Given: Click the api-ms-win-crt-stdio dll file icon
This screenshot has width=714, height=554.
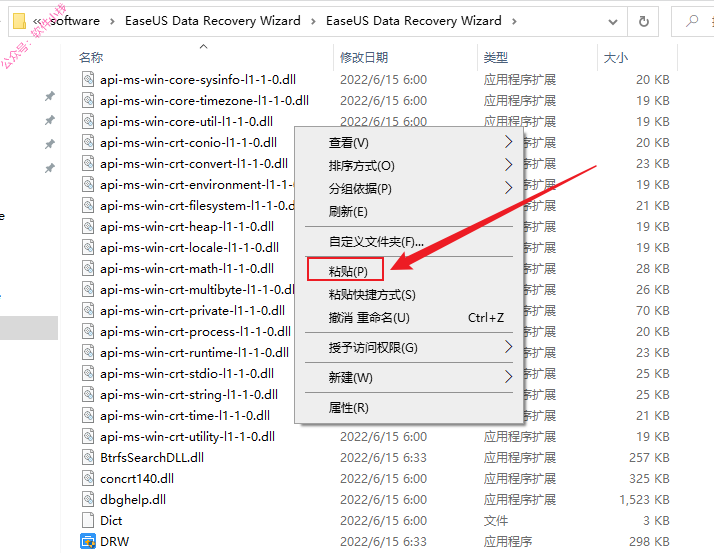Looking at the screenshot, I should (x=88, y=374).
